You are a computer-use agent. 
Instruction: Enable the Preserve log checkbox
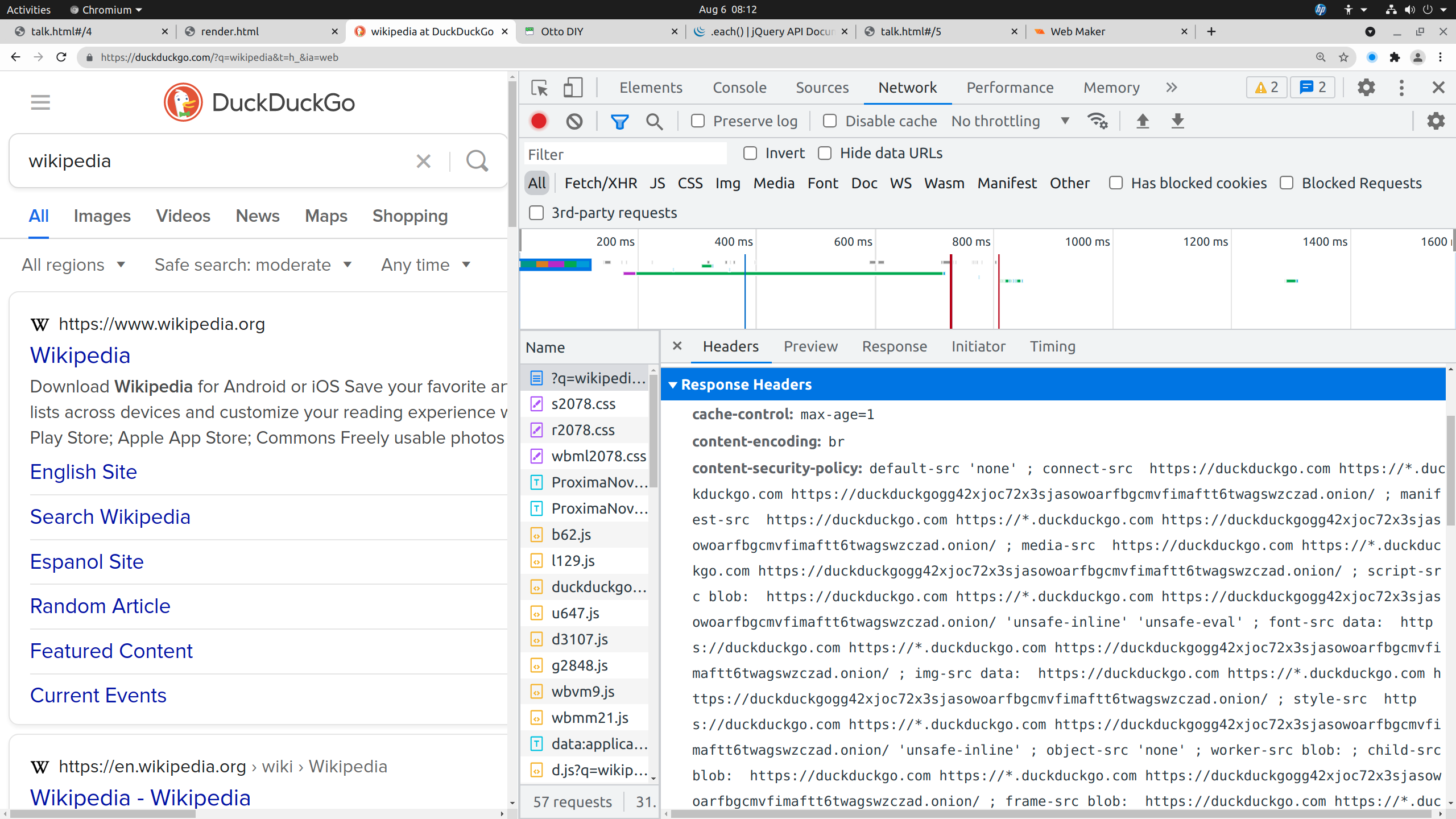tap(698, 121)
